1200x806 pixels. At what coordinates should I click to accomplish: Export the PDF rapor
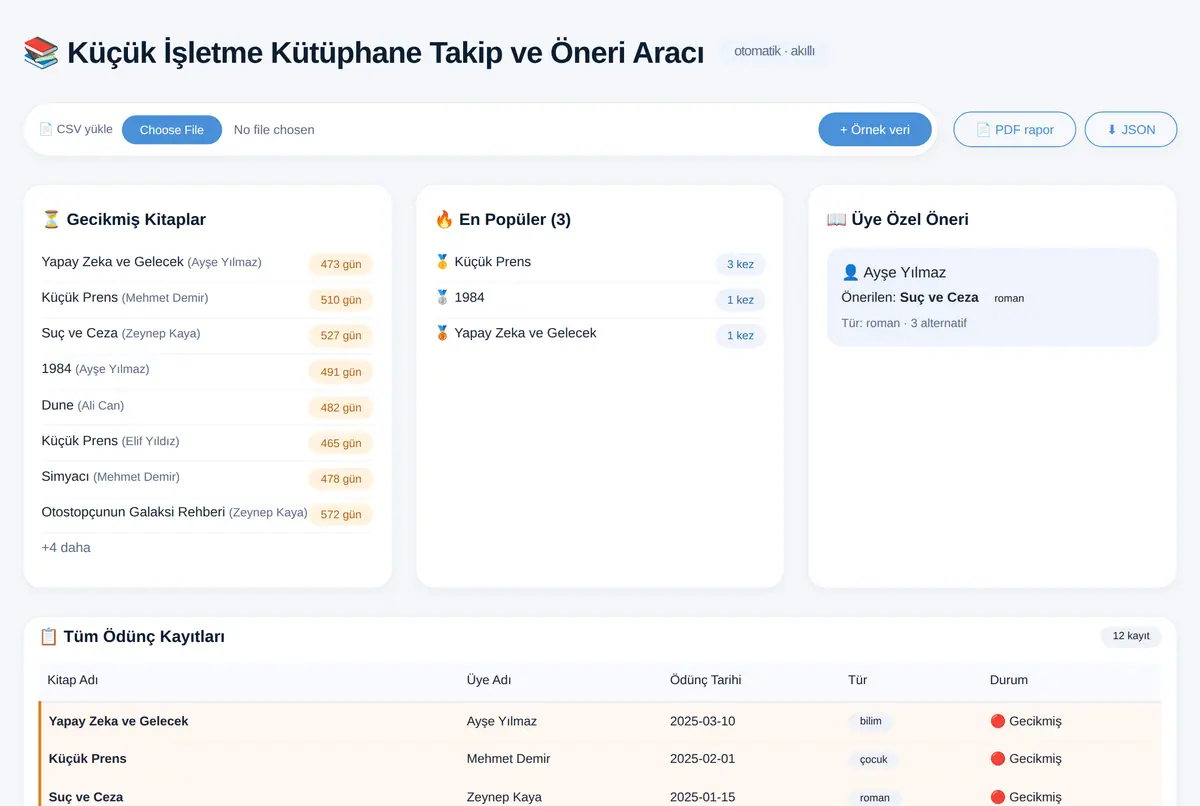coord(1015,130)
